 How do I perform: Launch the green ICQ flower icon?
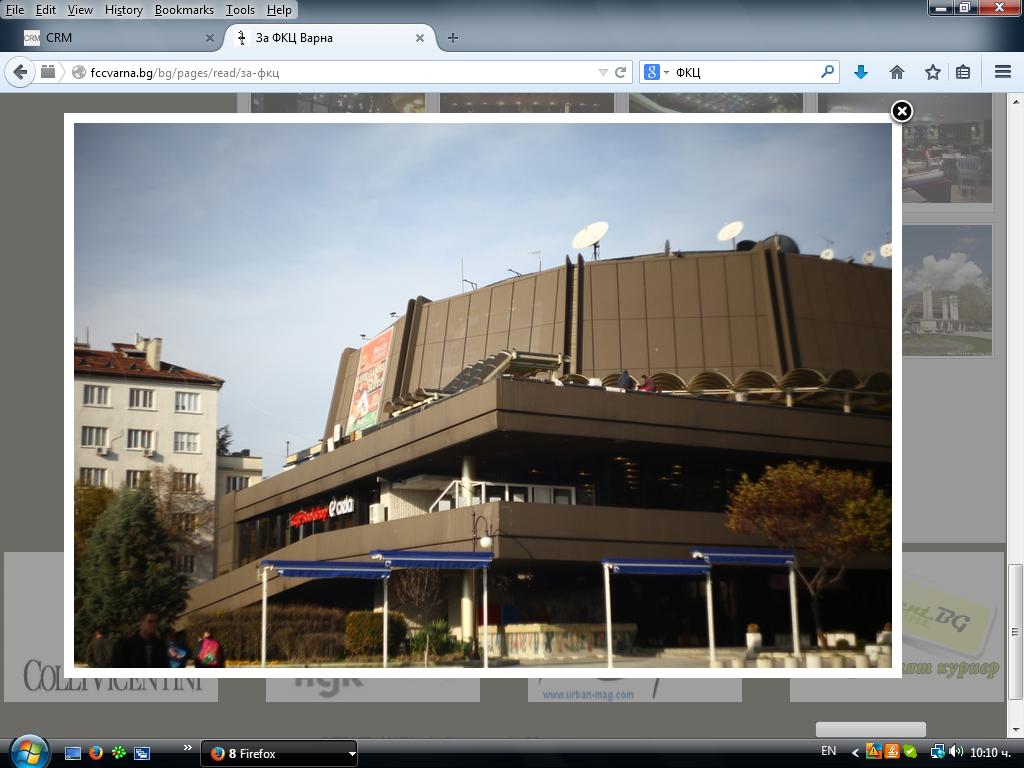pos(118,753)
